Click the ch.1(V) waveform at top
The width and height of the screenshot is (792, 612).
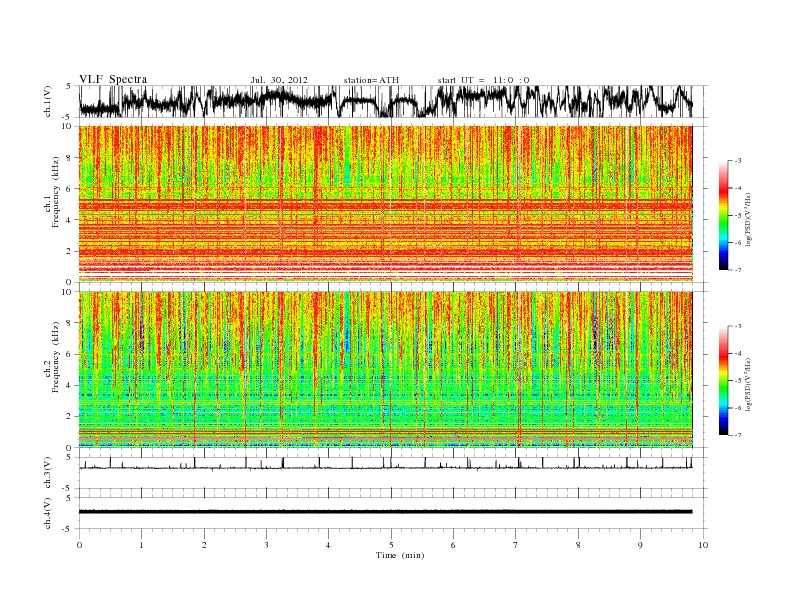(386, 101)
